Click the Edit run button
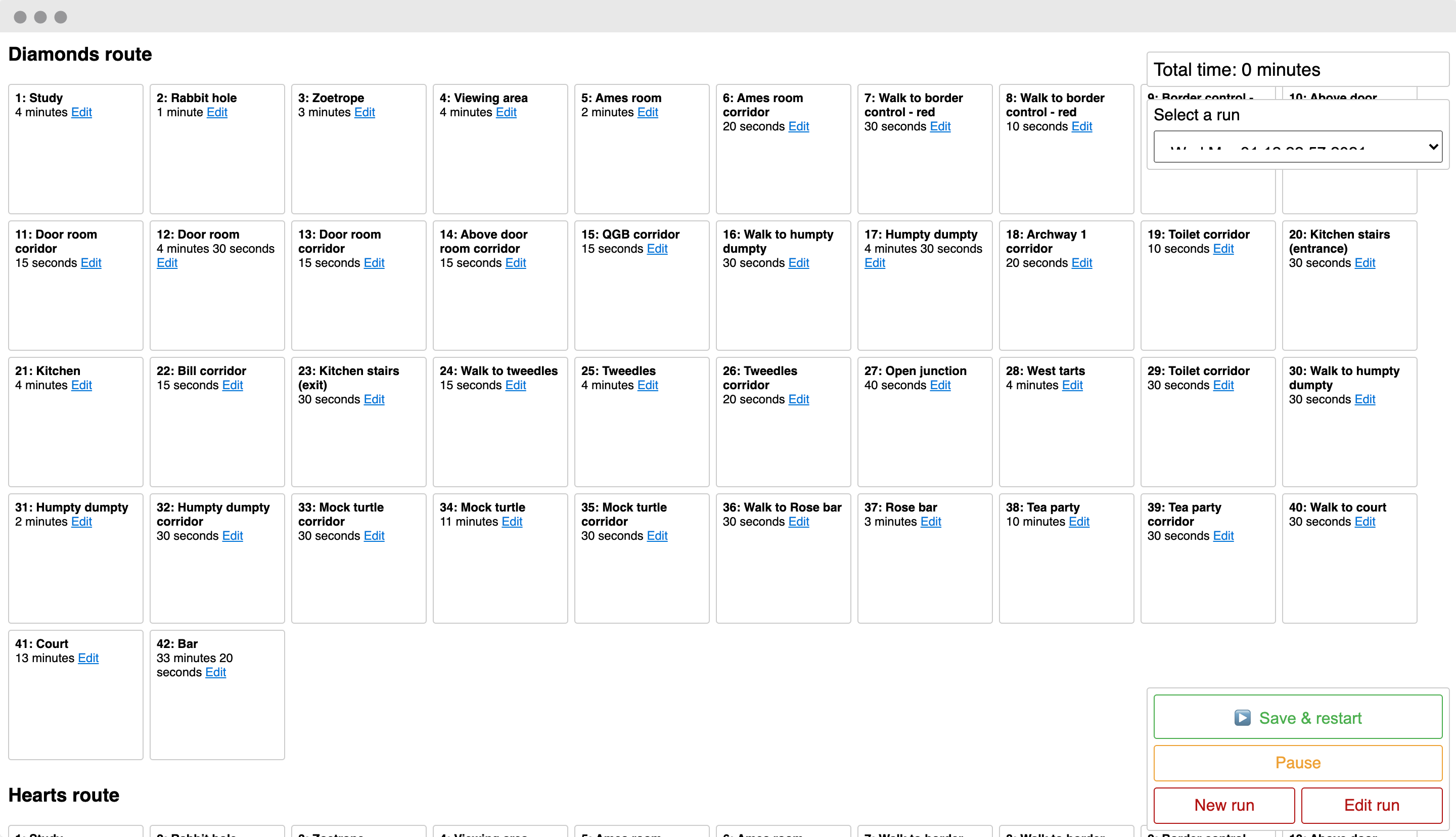Screen dimensions: 1456x837 (1372, 805)
